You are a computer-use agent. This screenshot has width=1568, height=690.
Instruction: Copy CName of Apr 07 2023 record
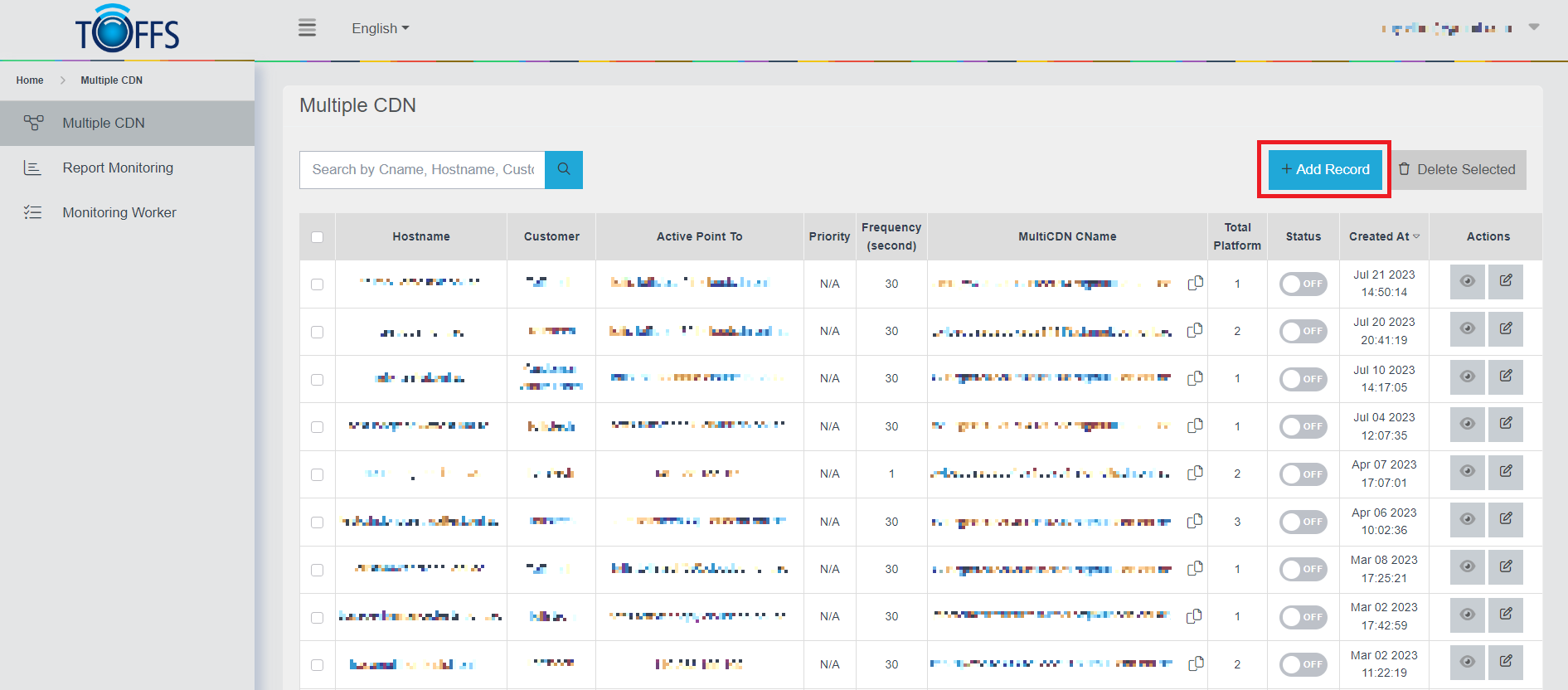[x=1195, y=474]
